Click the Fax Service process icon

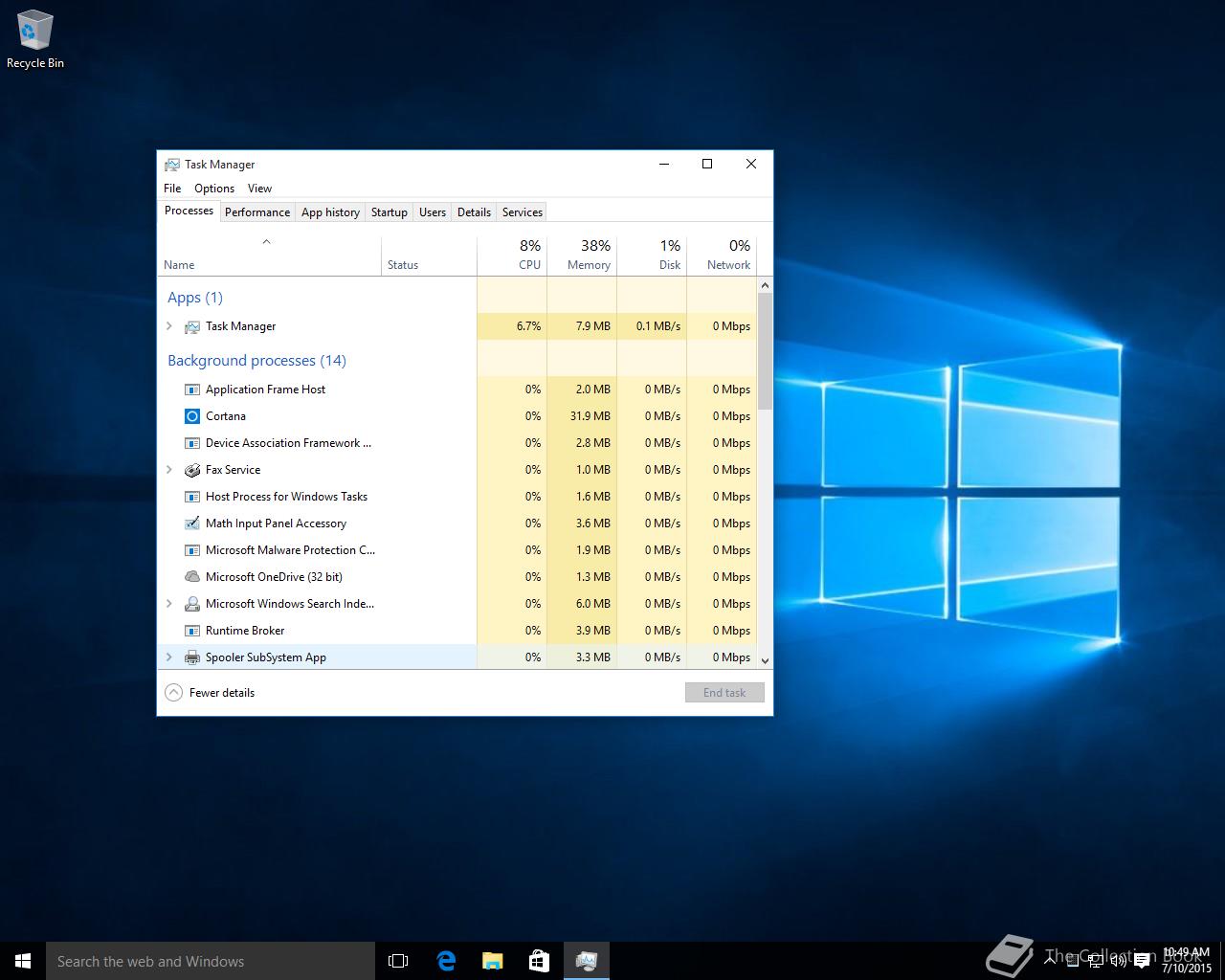(x=192, y=470)
